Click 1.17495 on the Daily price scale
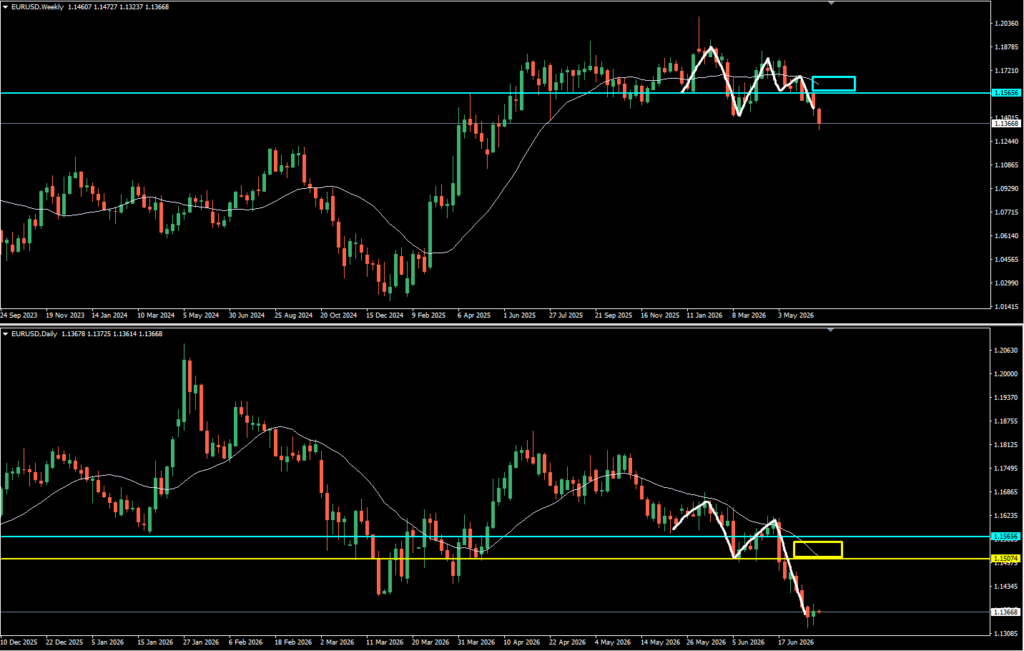The height and width of the screenshot is (651, 1024). coord(1006,469)
